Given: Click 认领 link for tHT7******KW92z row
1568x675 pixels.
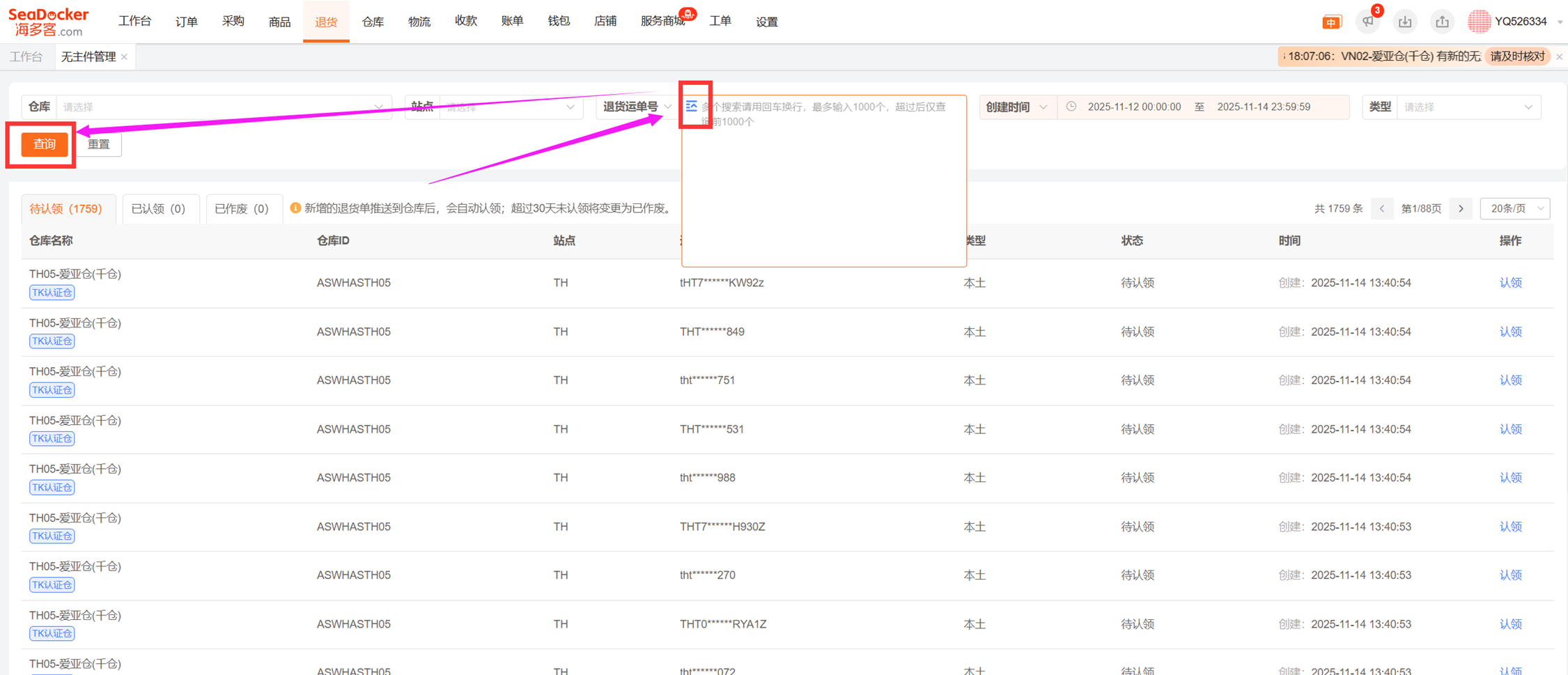Looking at the screenshot, I should 1510,283.
